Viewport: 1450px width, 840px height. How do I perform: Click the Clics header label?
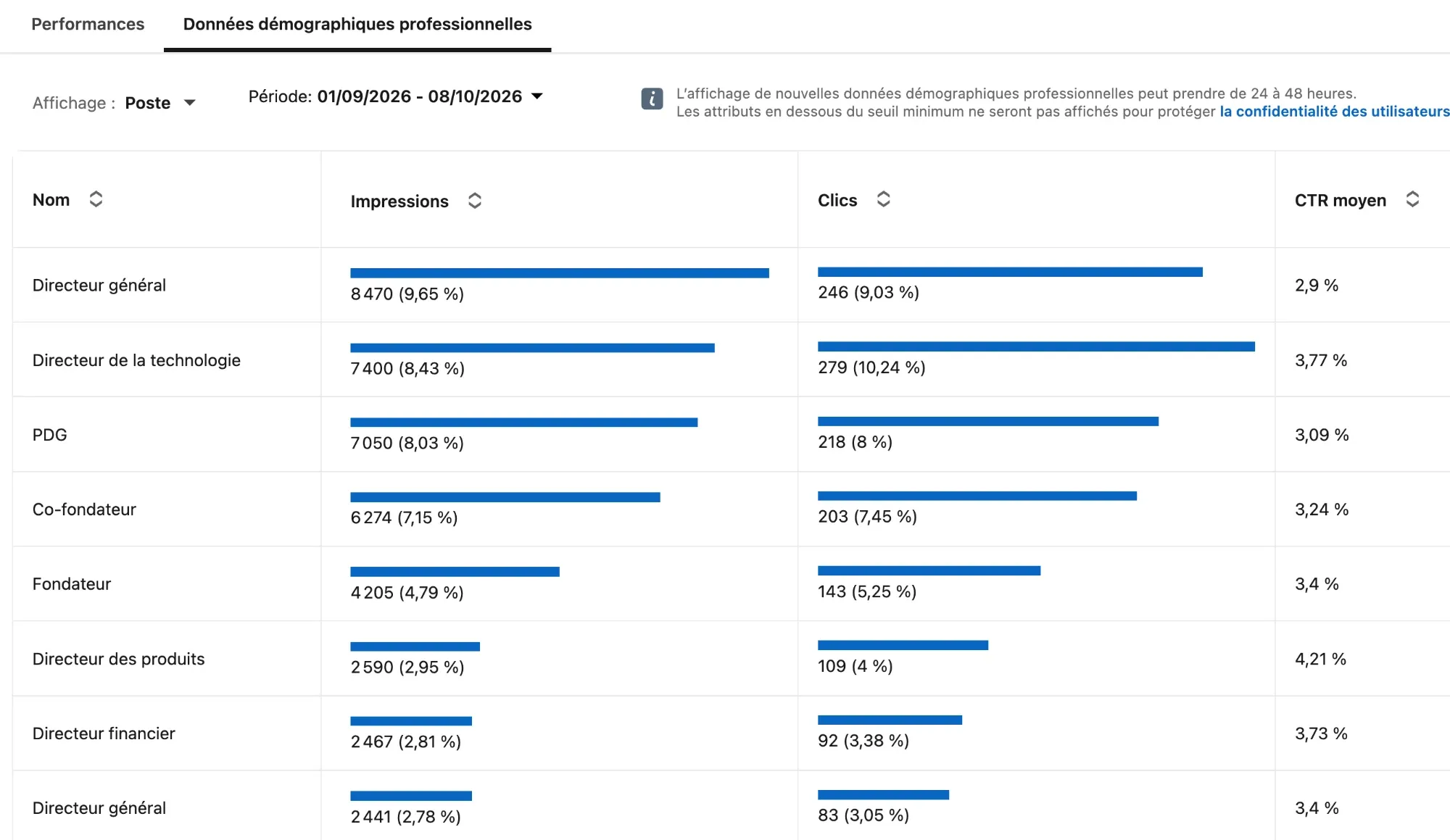click(837, 201)
